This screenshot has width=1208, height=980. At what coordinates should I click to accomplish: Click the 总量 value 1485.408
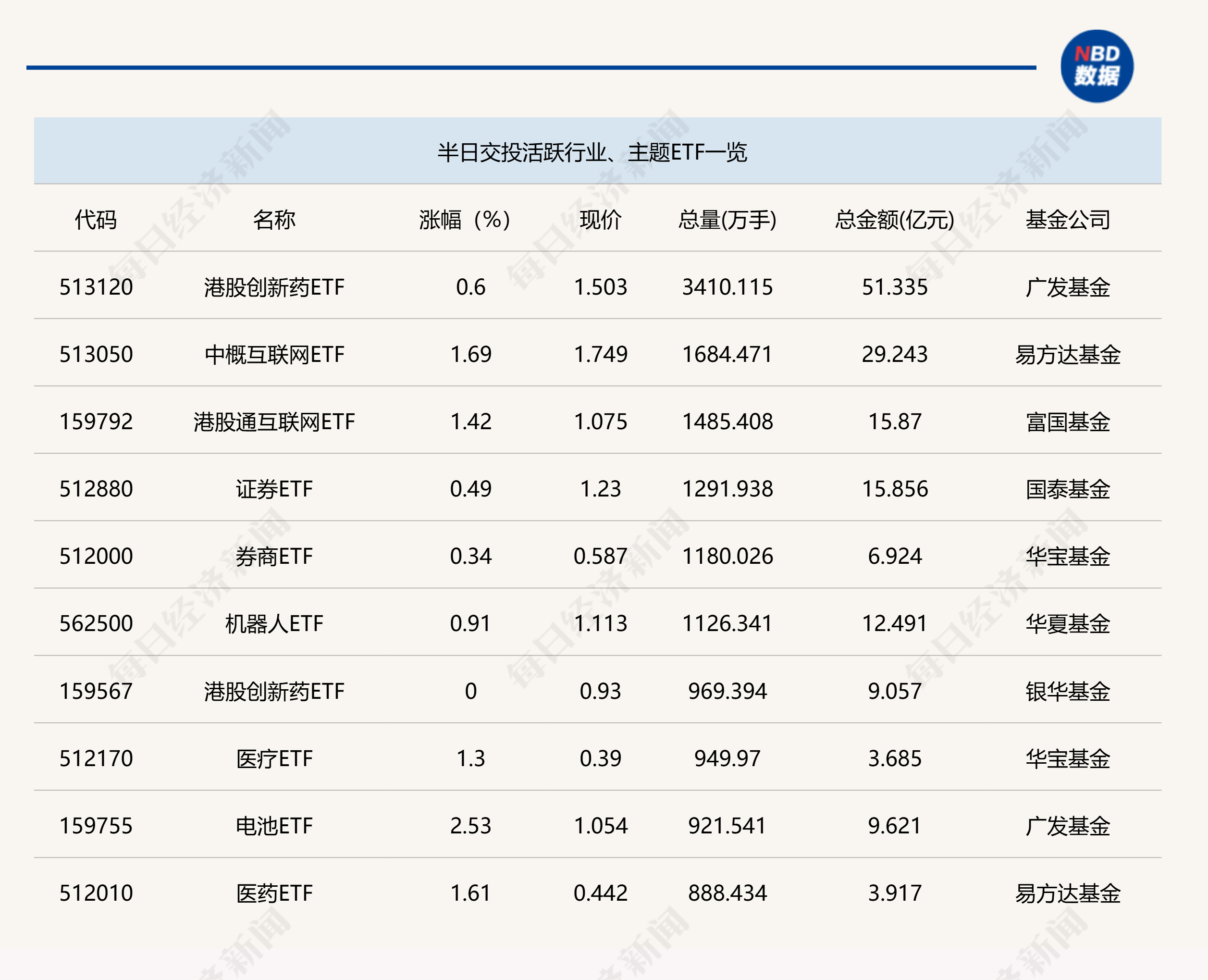coord(727,421)
